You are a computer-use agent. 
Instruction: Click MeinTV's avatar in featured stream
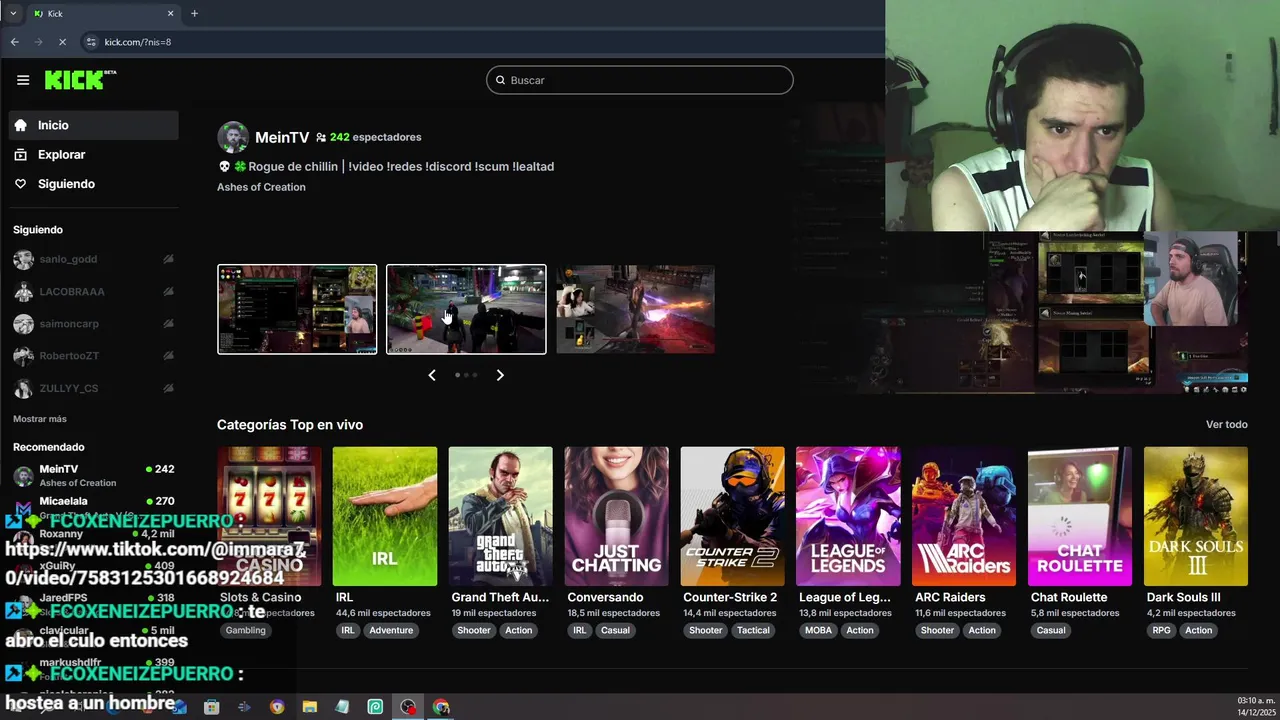[x=233, y=137]
